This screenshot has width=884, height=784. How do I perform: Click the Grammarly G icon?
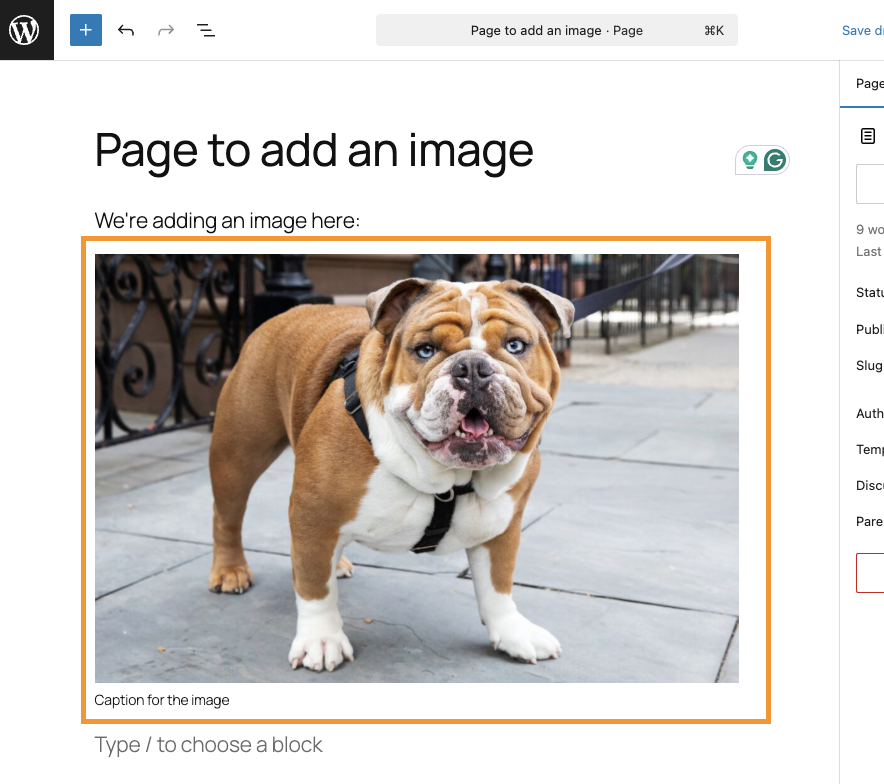click(775, 160)
